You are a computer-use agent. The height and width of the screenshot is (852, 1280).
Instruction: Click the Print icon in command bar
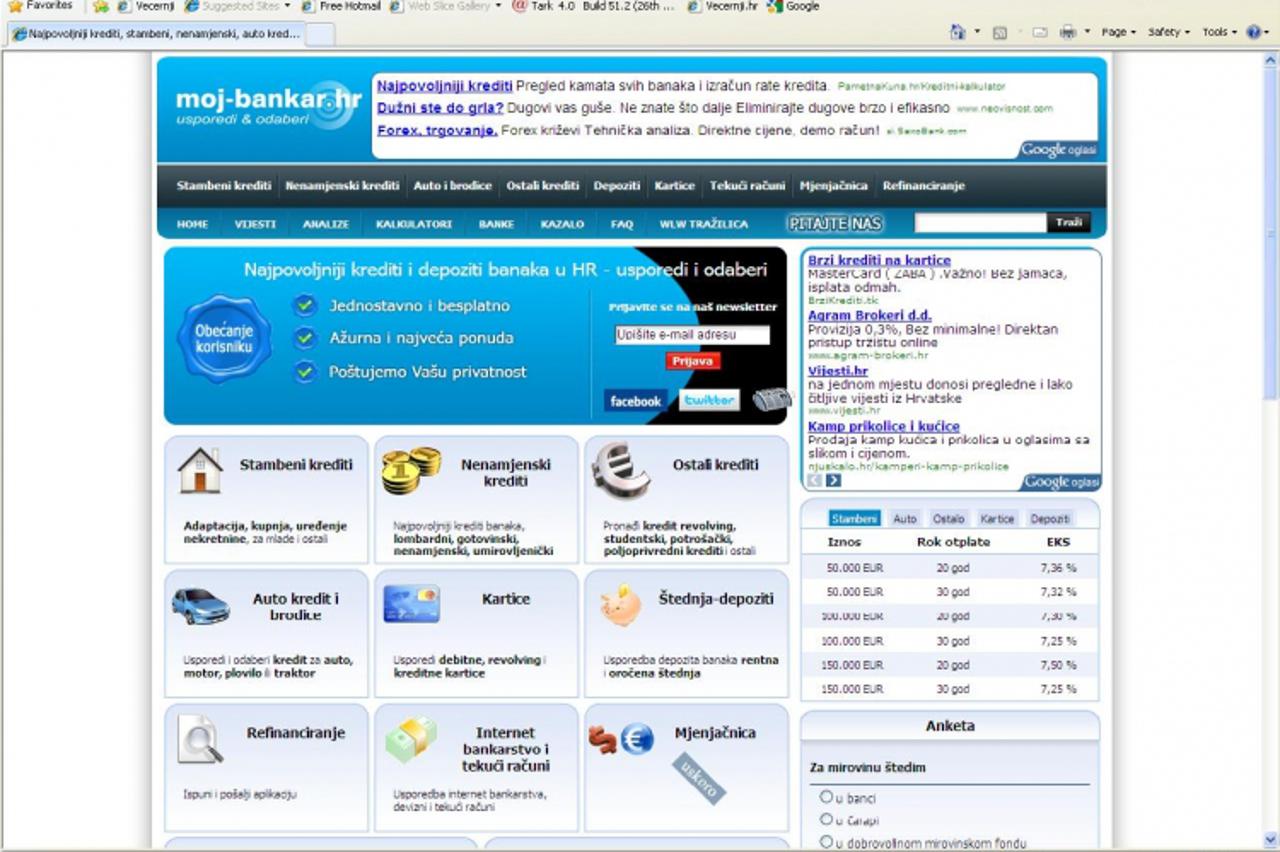point(1067,32)
